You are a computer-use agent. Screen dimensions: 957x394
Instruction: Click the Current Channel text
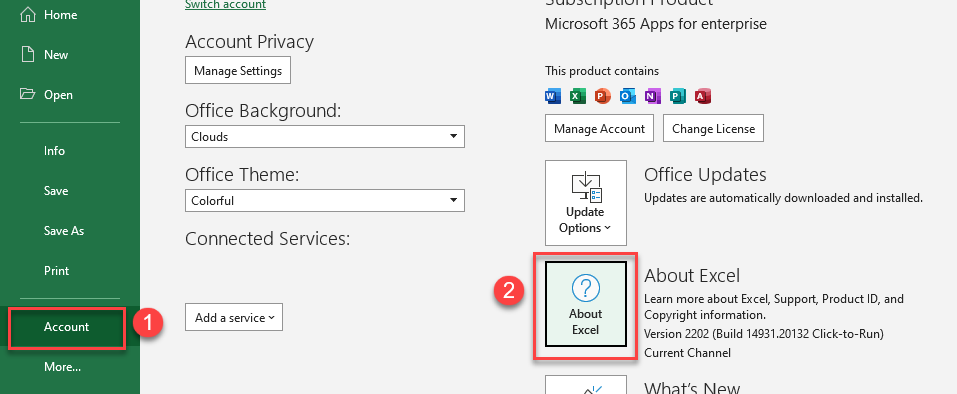687,353
